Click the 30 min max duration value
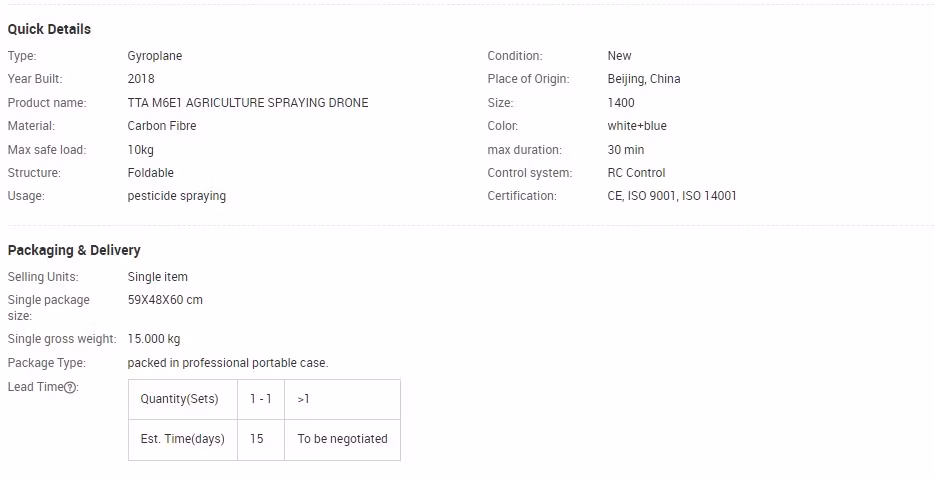 626,150
